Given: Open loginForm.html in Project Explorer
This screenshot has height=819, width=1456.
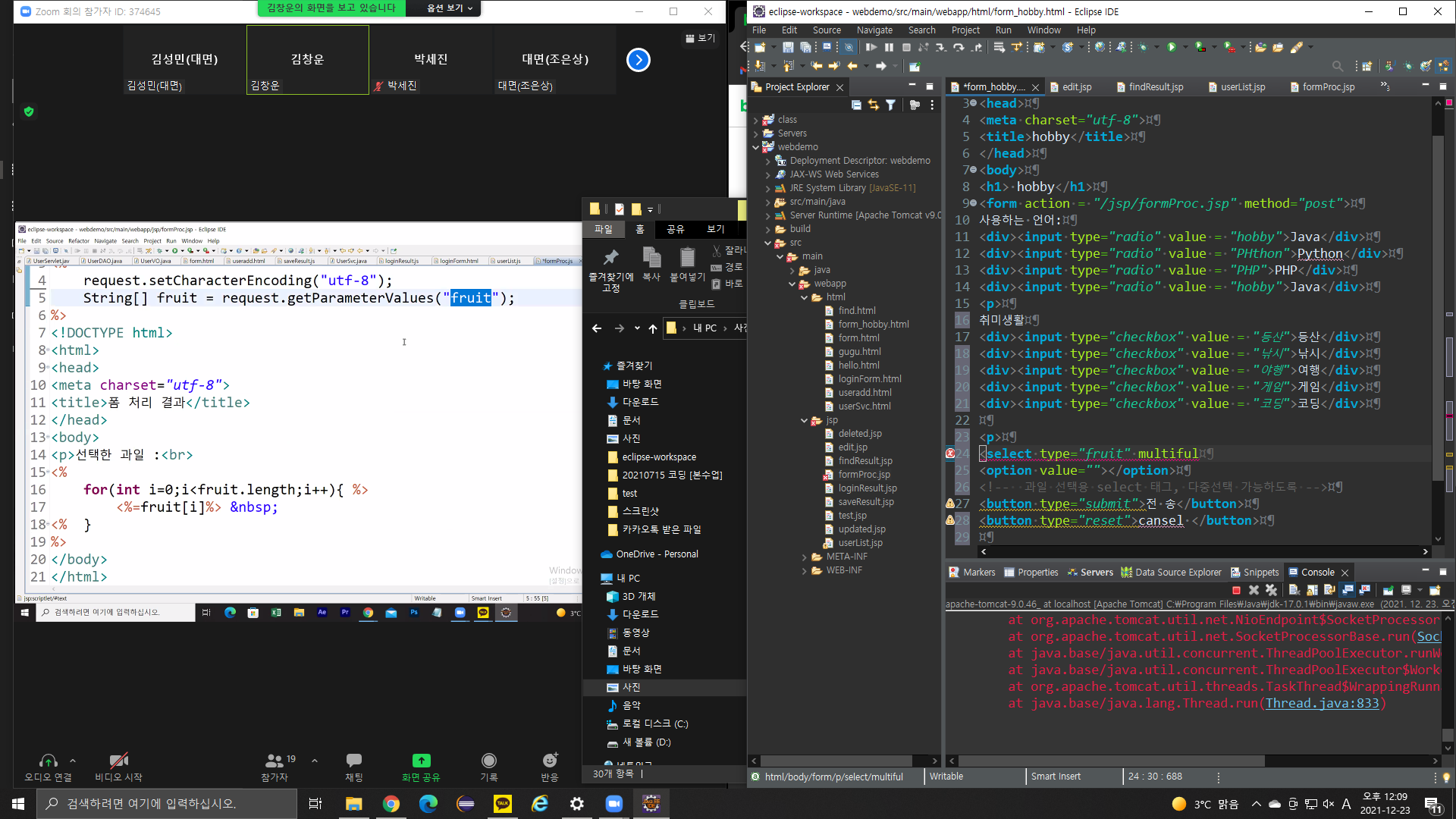Looking at the screenshot, I should (869, 379).
